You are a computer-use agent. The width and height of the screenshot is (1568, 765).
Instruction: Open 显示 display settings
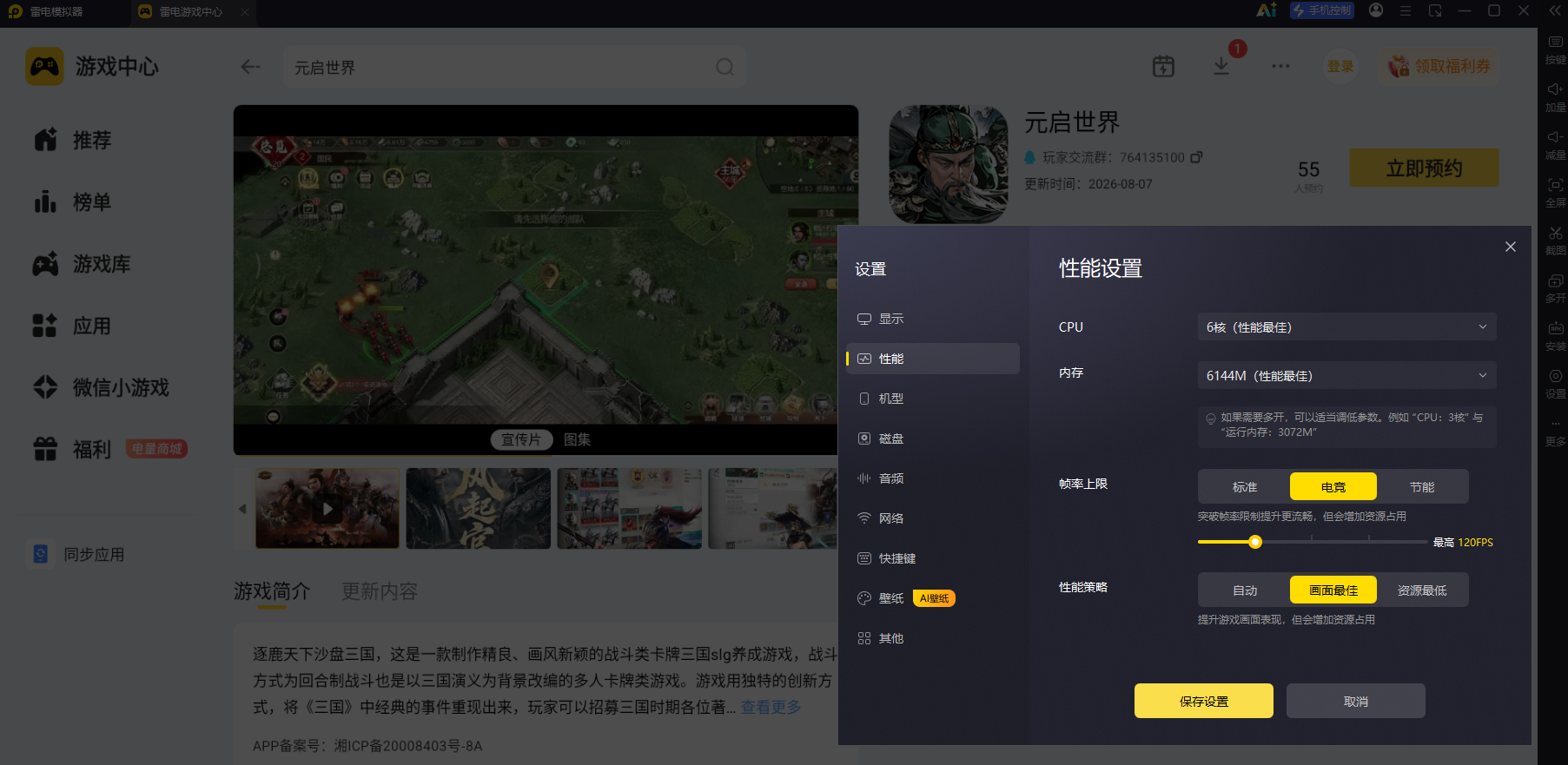click(x=933, y=319)
